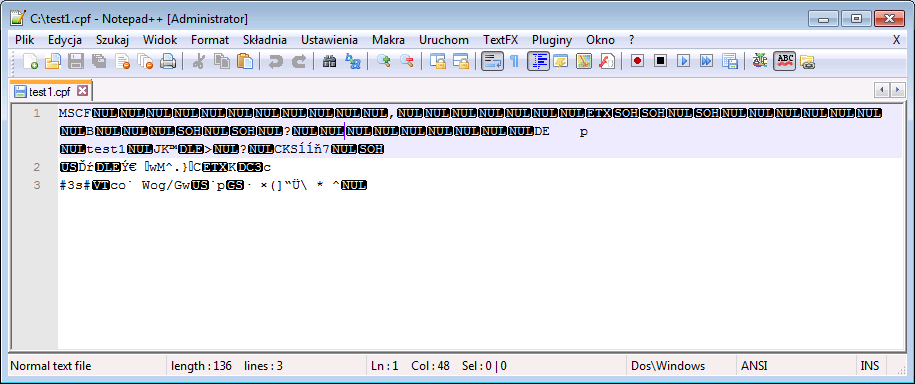Toggle the ABC spell check button
915x384 pixels.
pos(785,61)
